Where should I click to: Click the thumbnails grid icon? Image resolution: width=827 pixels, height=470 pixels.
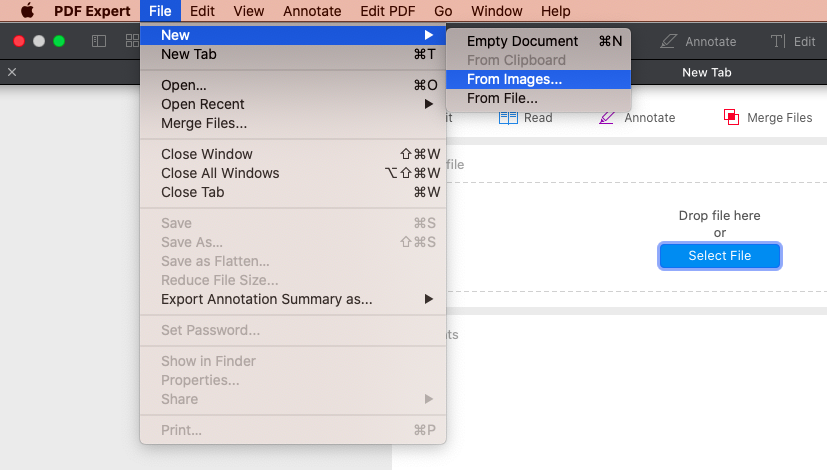point(132,41)
